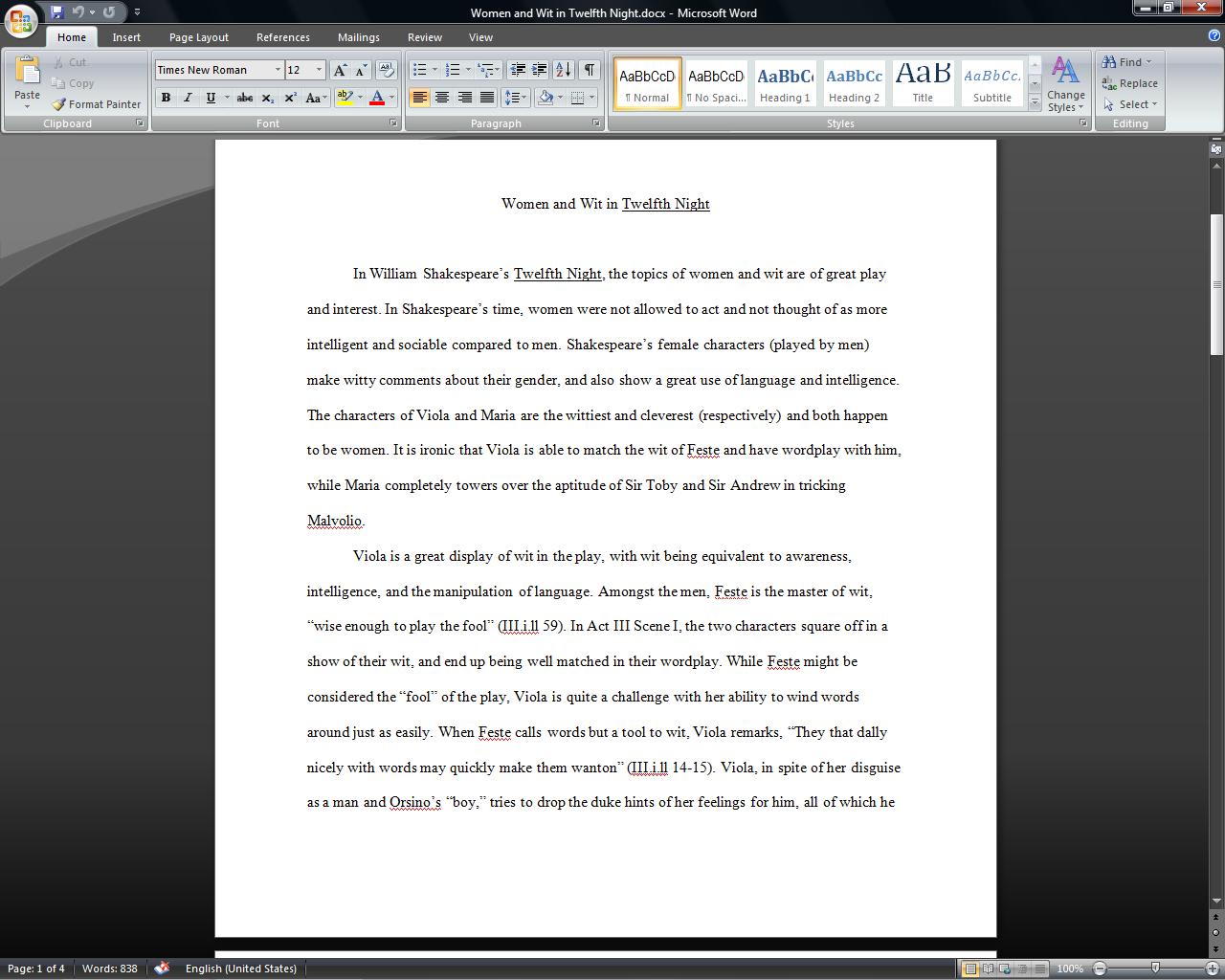Switch to the Page Layout tab

(x=198, y=37)
